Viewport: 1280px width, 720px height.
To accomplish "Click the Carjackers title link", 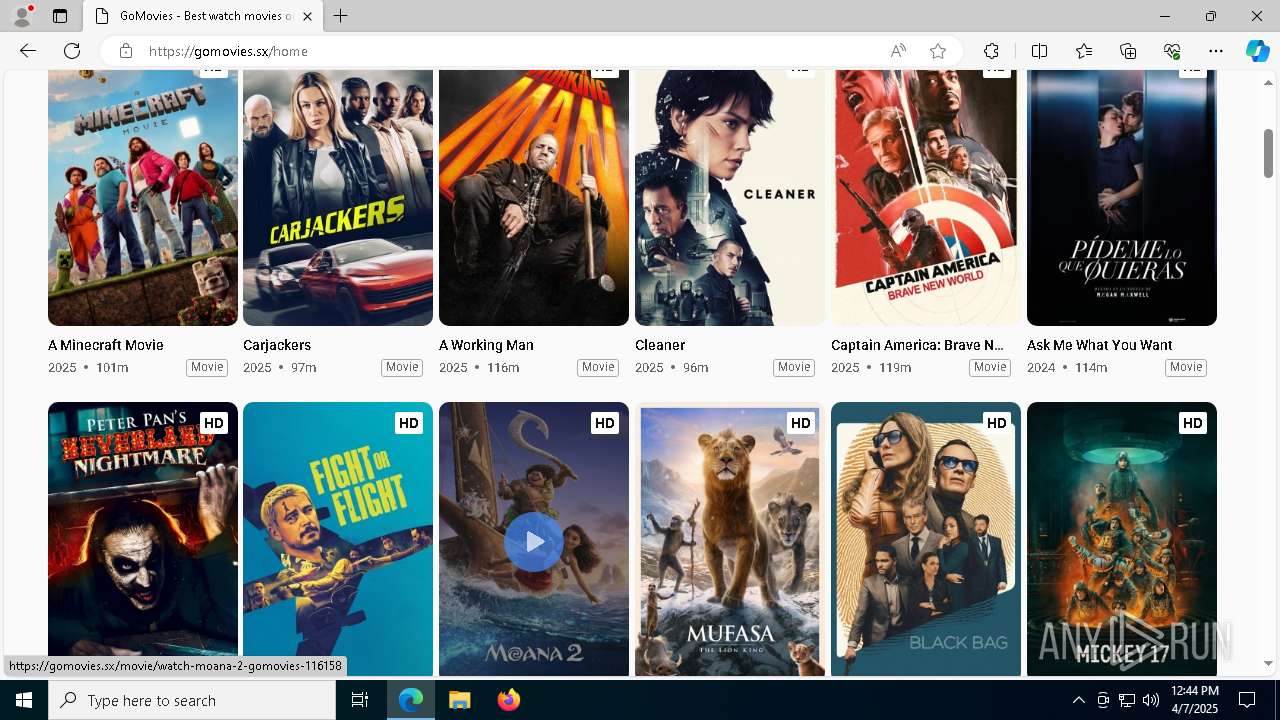I will point(277,345).
